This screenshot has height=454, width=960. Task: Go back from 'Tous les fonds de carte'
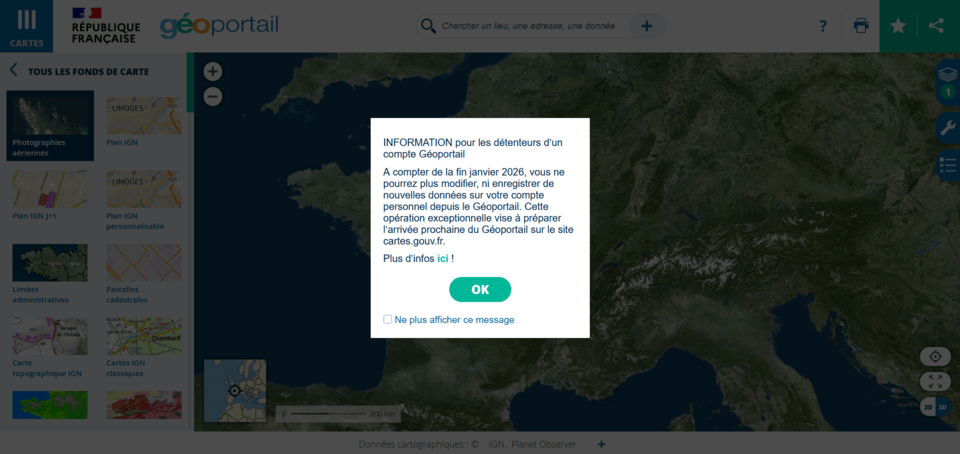coord(14,71)
